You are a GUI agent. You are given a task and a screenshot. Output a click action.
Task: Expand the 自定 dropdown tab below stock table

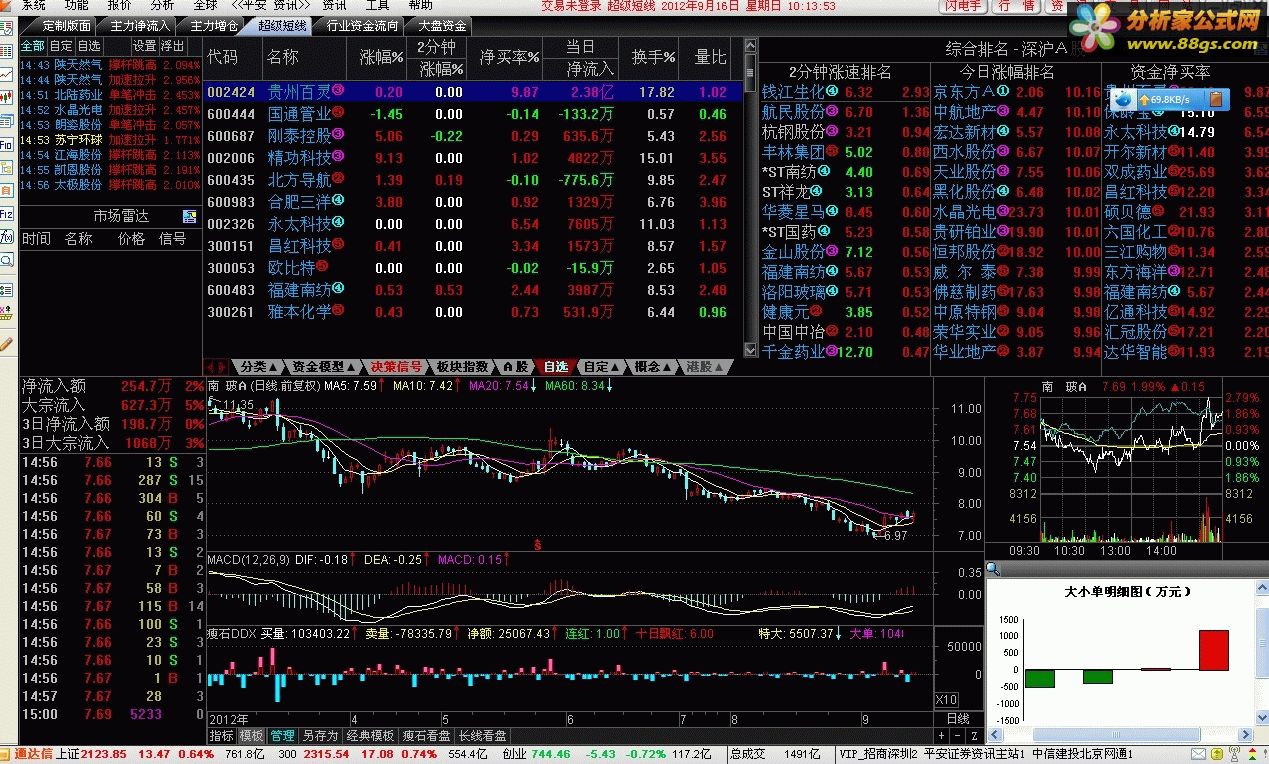click(602, 366)
